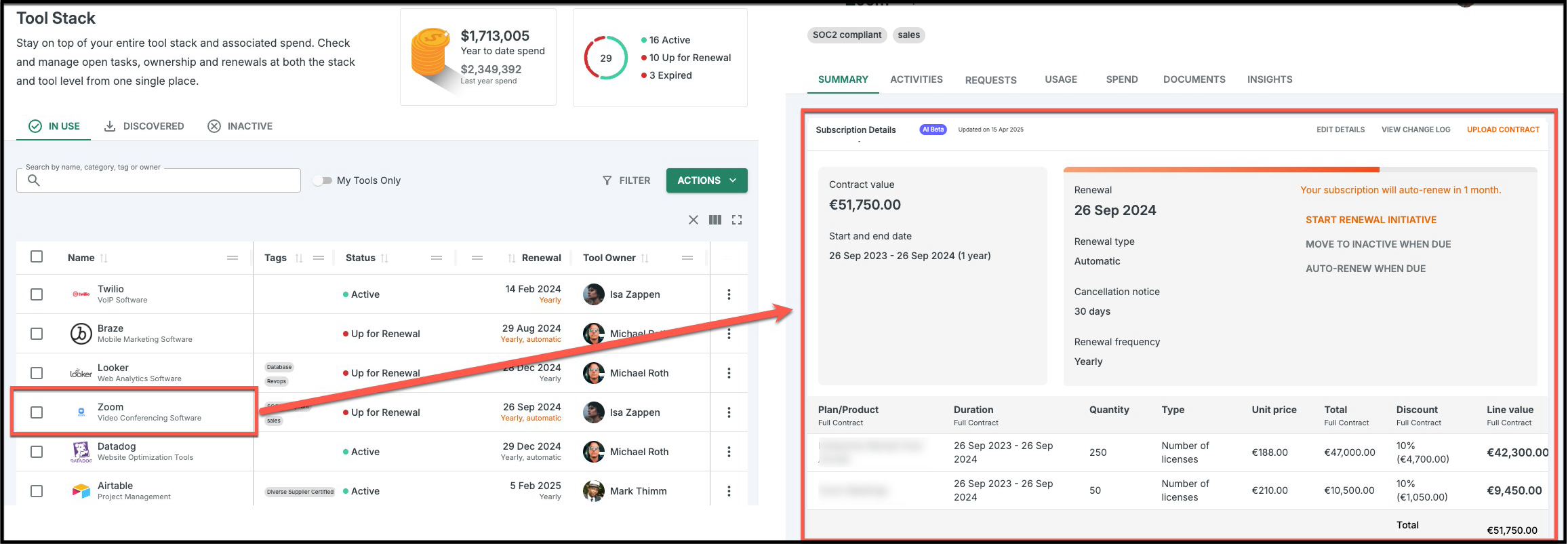Screen dimensions: 1568x544
Task: Switch to the INACTIVE tab
Action: click(240, 126)
